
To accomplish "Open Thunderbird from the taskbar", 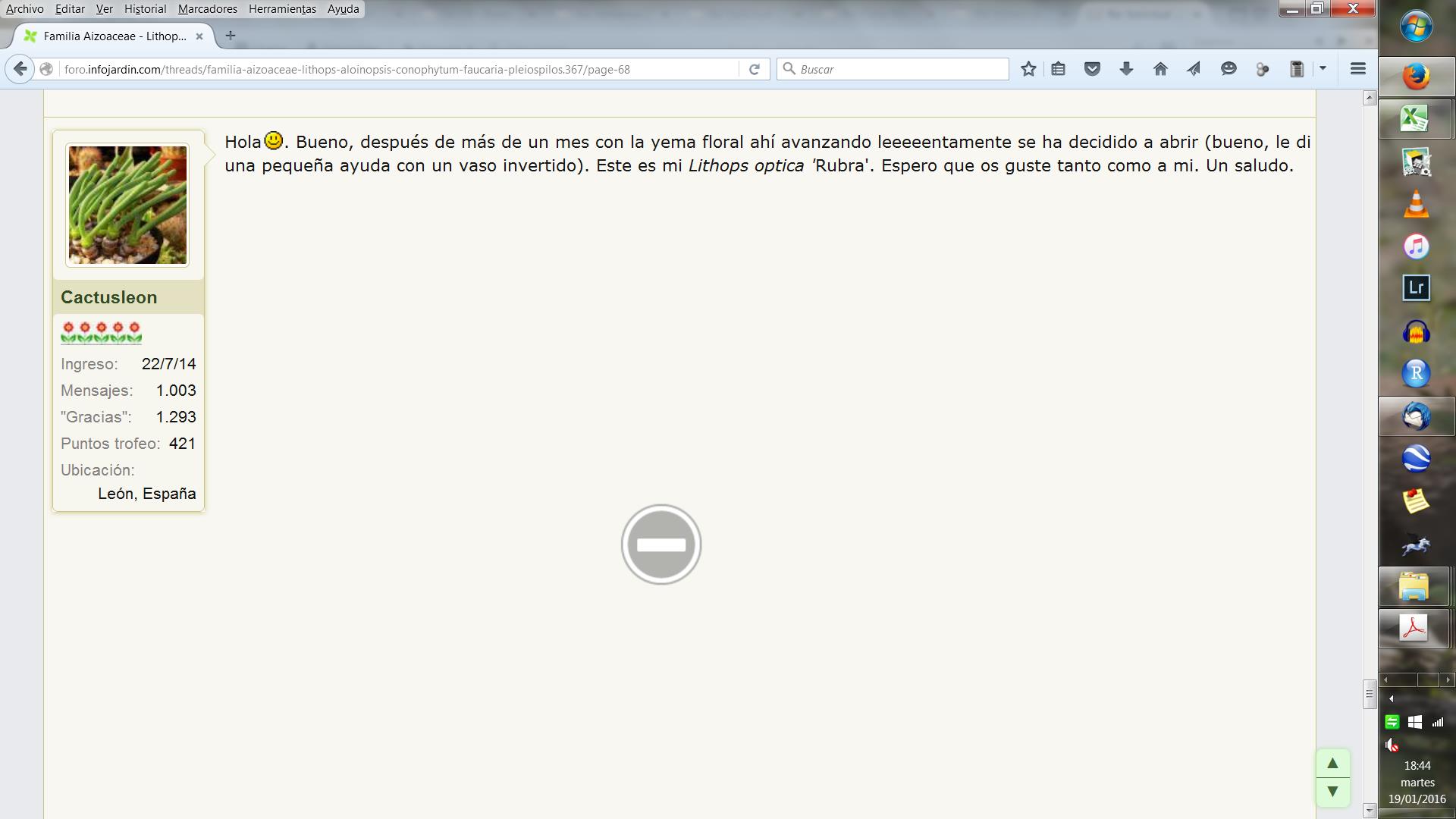I will tap(1416, 416).
